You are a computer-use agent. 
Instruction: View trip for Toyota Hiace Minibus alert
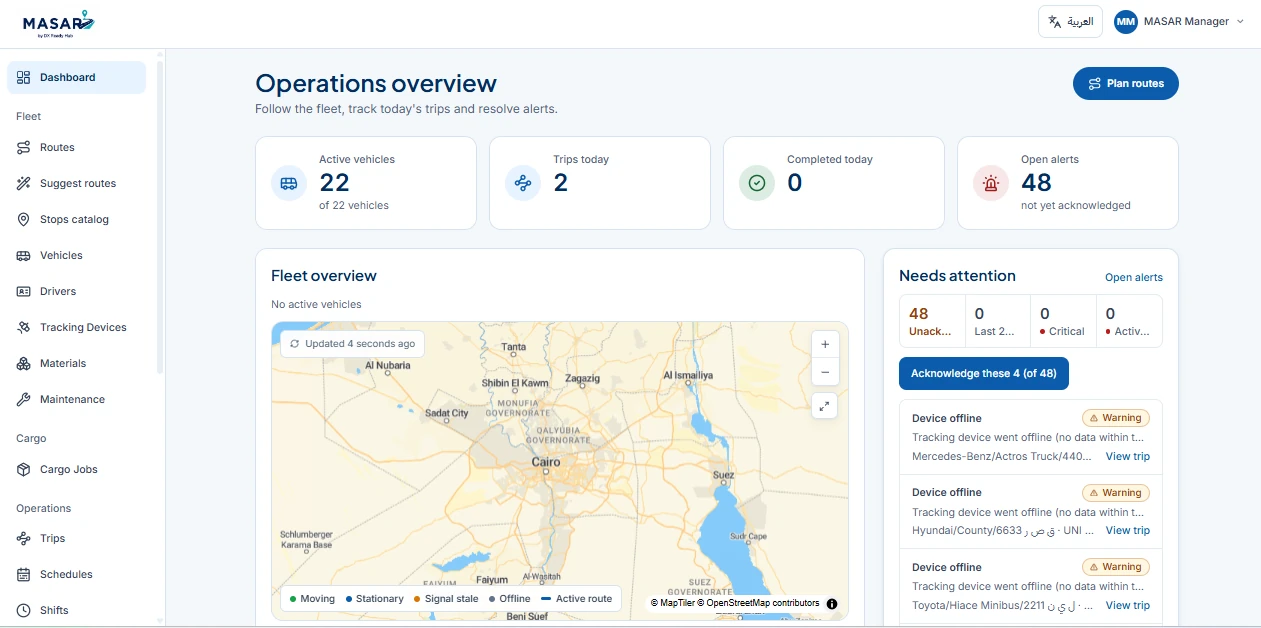(x=1127, y=606)
